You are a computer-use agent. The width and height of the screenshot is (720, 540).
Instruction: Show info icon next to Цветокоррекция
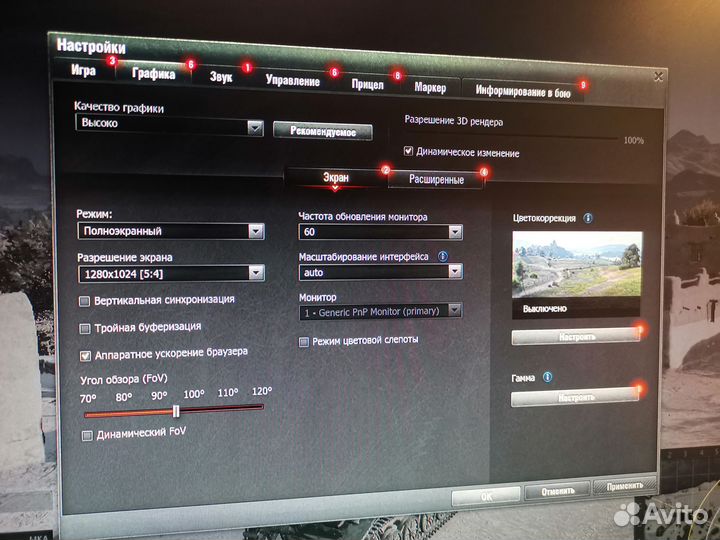click(588, 218)
